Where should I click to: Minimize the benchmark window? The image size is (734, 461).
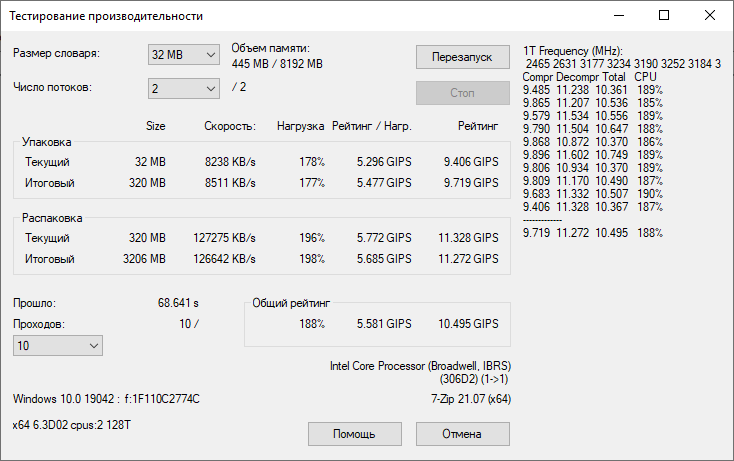(618, 16)
